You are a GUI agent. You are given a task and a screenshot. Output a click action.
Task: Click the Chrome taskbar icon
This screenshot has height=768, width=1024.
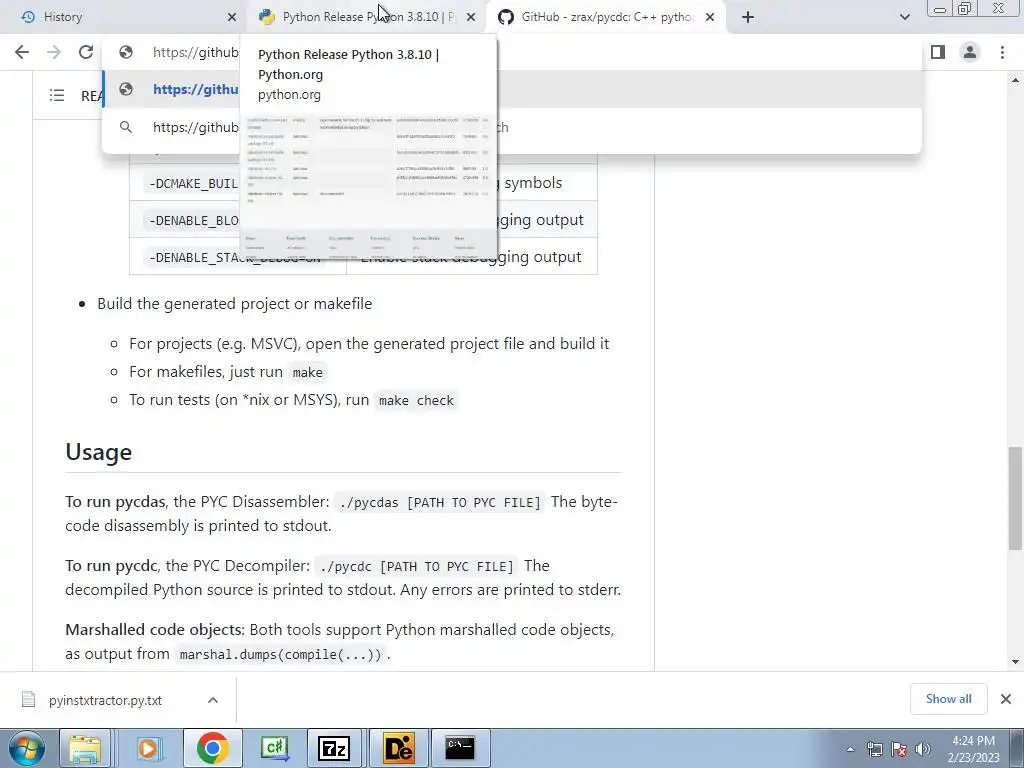[x=212, y=748]
